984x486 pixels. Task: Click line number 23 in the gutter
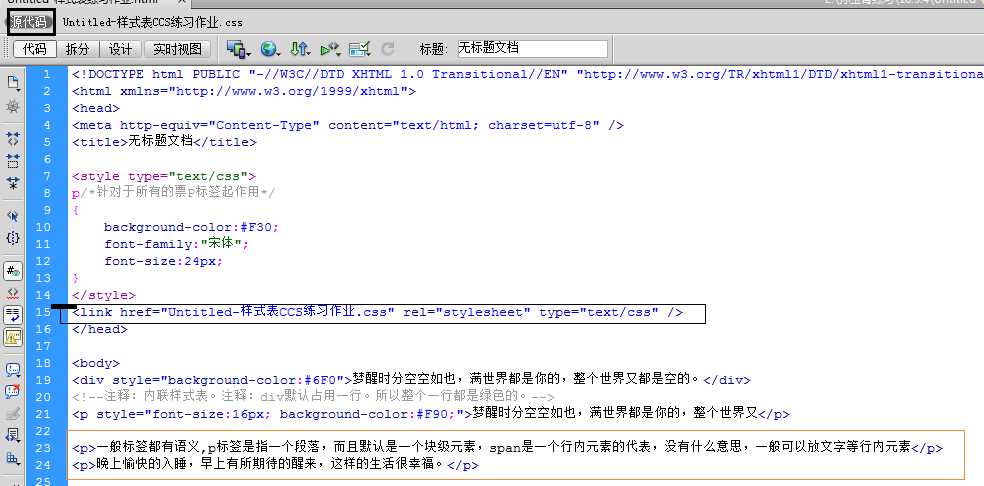pos(43,448)
